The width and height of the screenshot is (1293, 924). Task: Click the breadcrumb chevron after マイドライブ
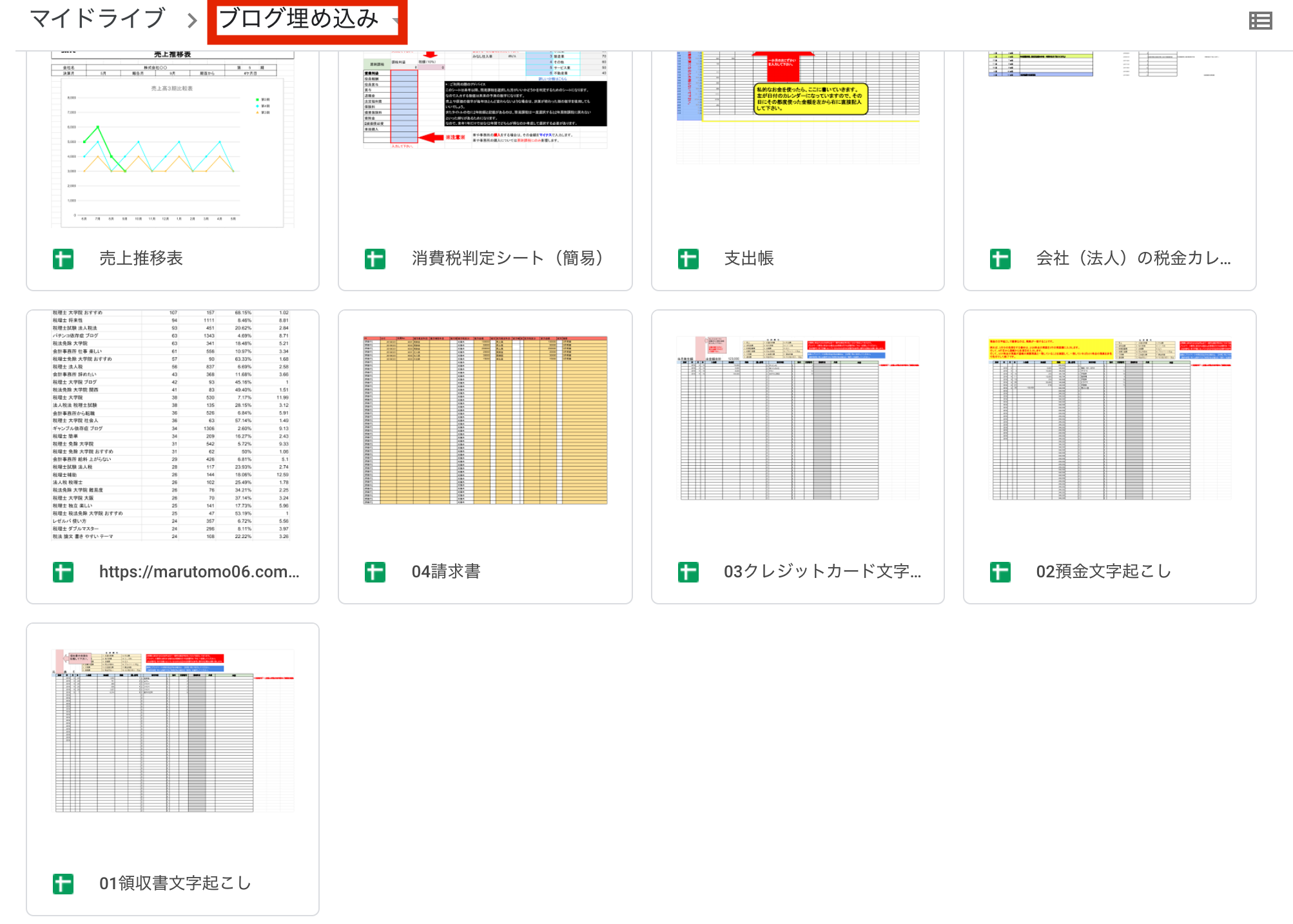click(191, 21)
